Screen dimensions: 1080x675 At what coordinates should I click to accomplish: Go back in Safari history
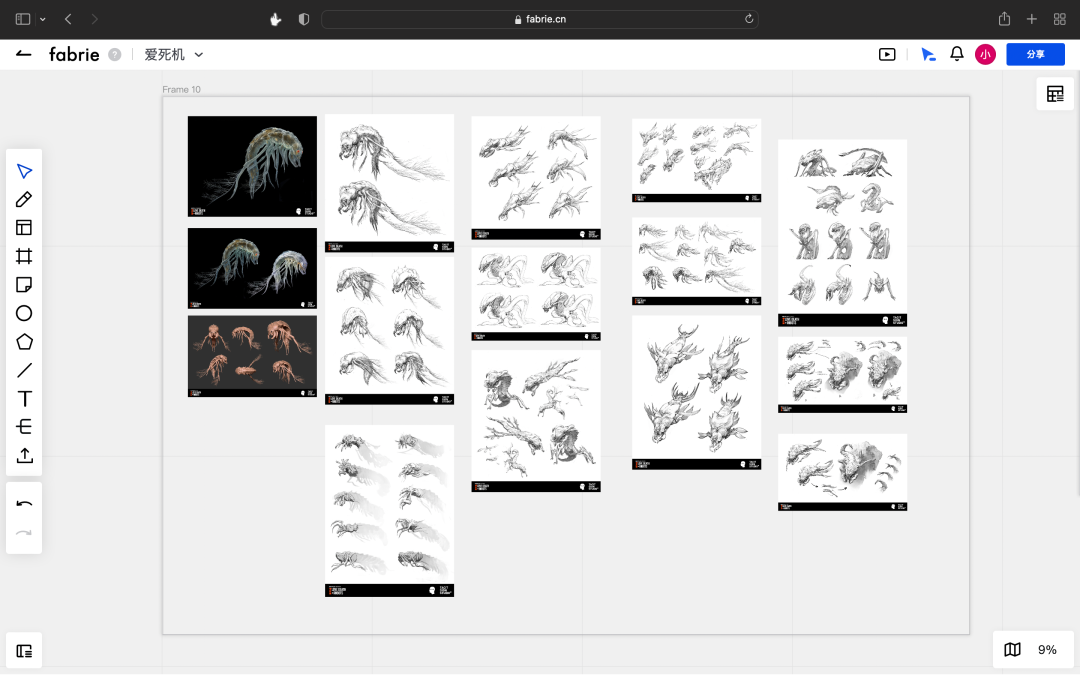[68, 19]
